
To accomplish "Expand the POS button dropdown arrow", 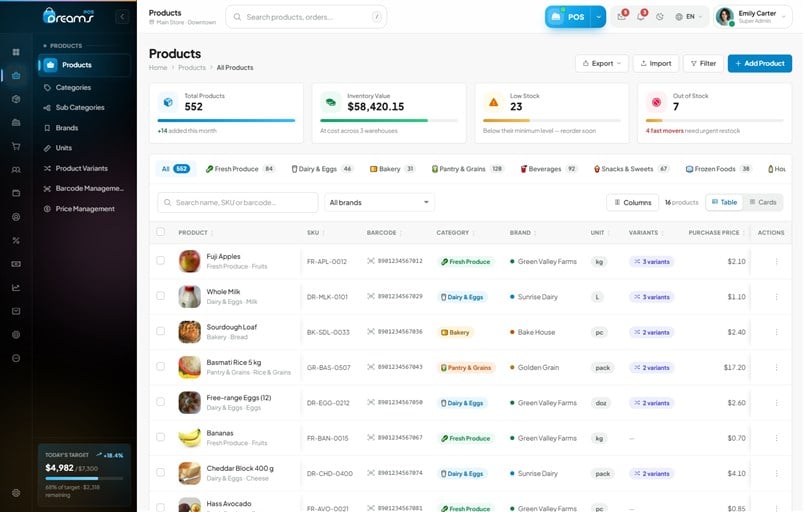I will point(598,17).
